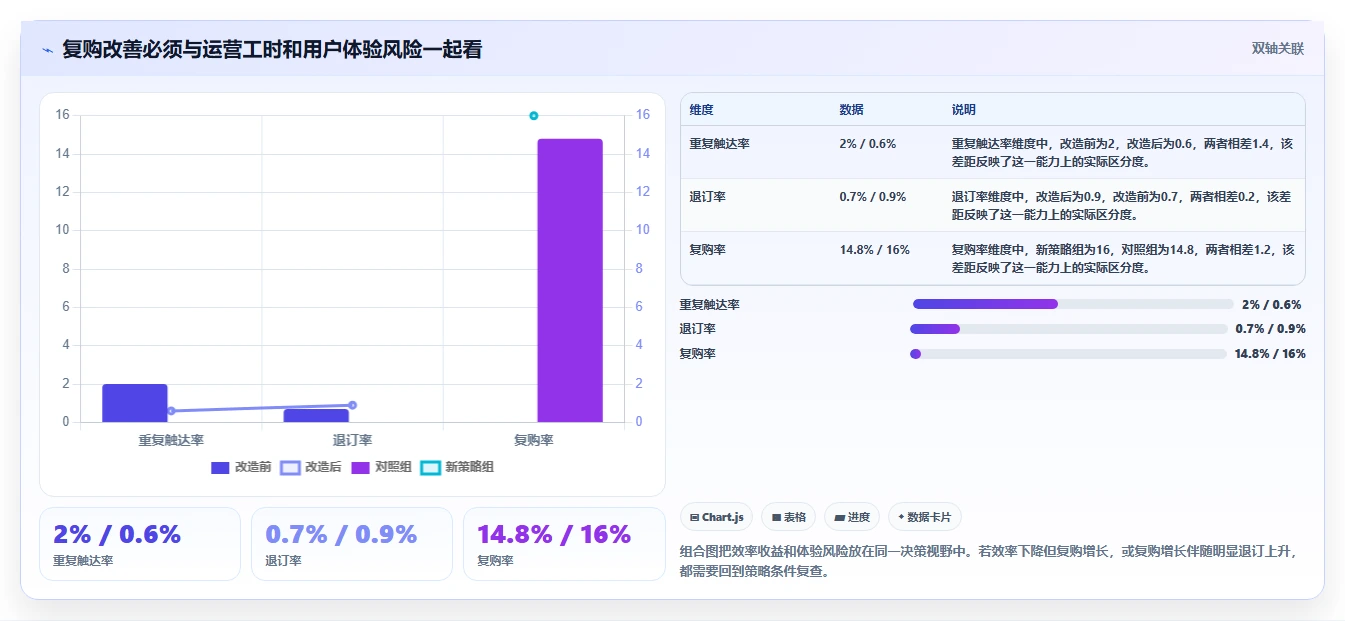Viewport: 1345px width, 621px height.
Task: Click the title 复购改善必须与运营工时和用户体验风险一起看
Action: click(272, 49)
